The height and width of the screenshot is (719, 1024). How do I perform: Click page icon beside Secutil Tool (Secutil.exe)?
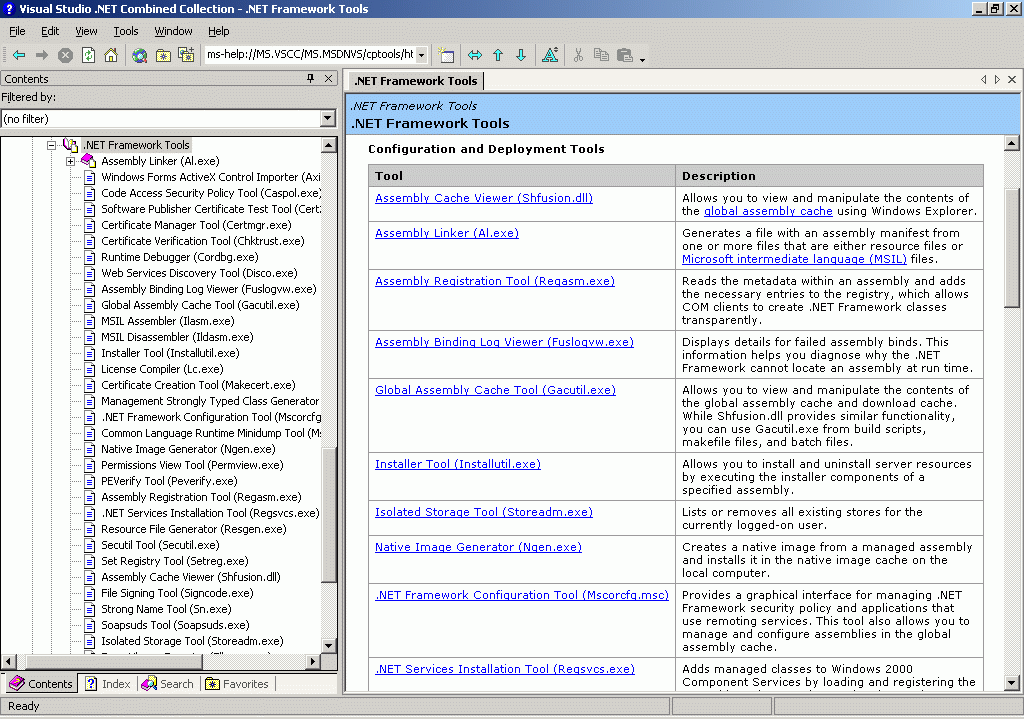pos(90,545)
